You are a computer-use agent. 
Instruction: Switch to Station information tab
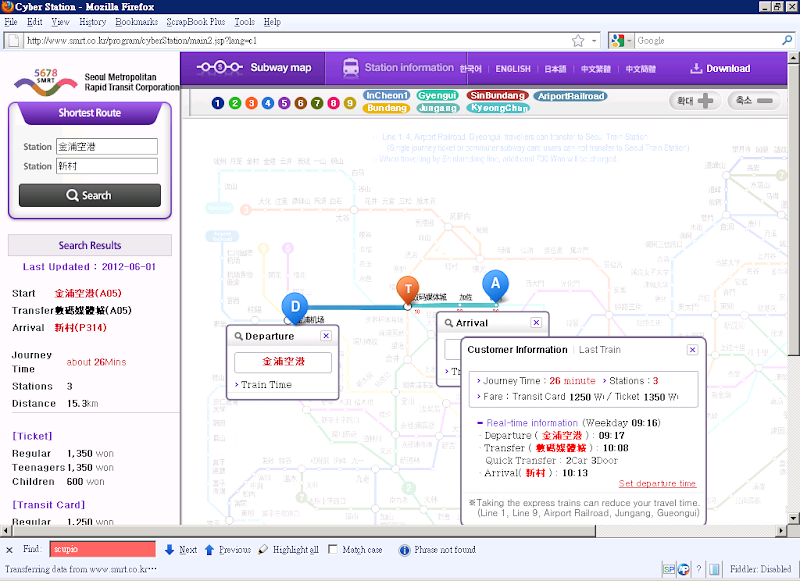pos(397,68)
